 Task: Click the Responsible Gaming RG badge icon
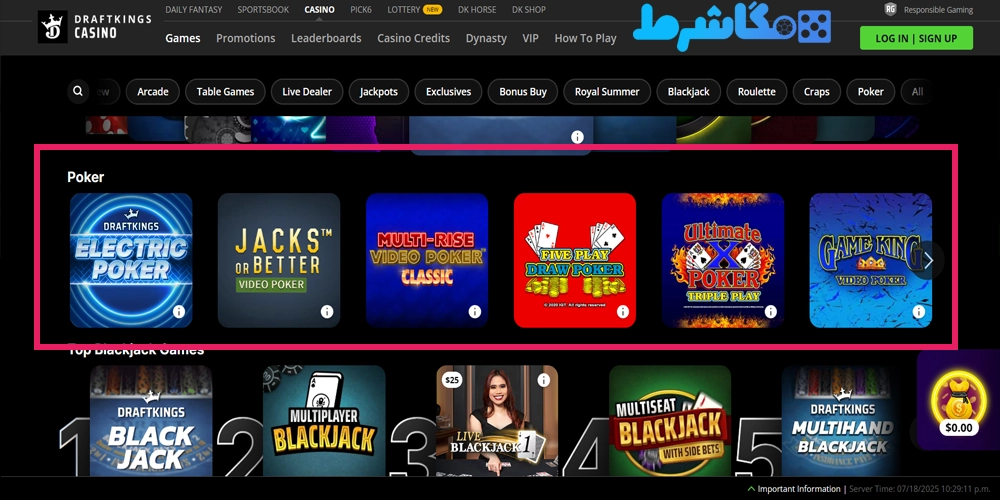[891, 9]
